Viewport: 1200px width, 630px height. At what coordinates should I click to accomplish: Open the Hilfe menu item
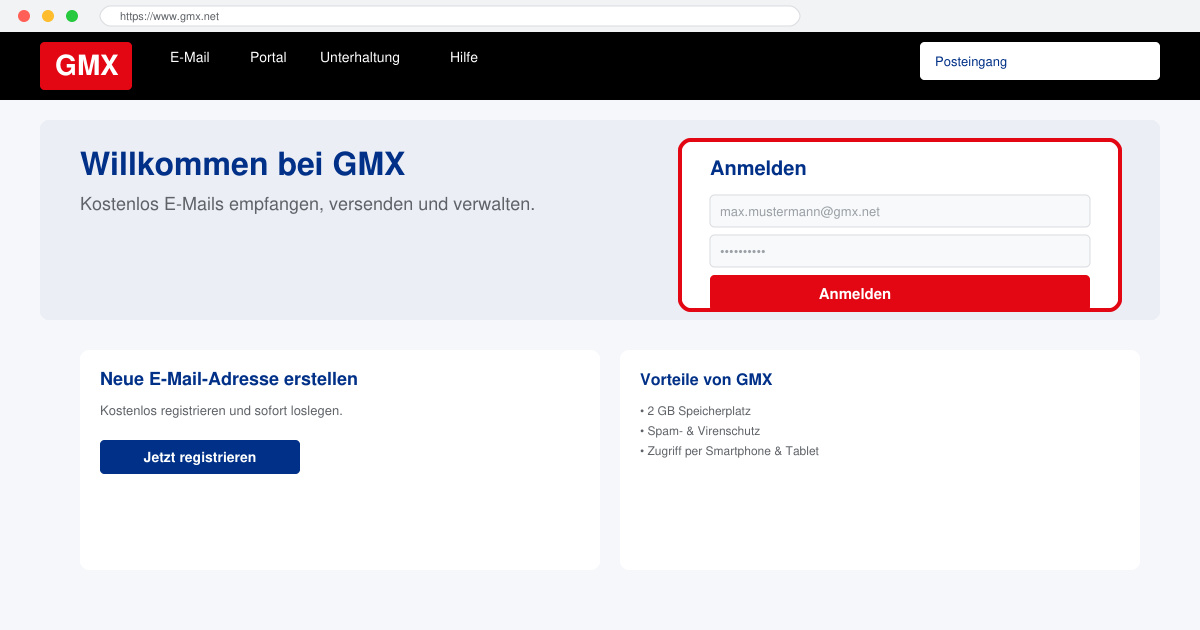[464, 58]
